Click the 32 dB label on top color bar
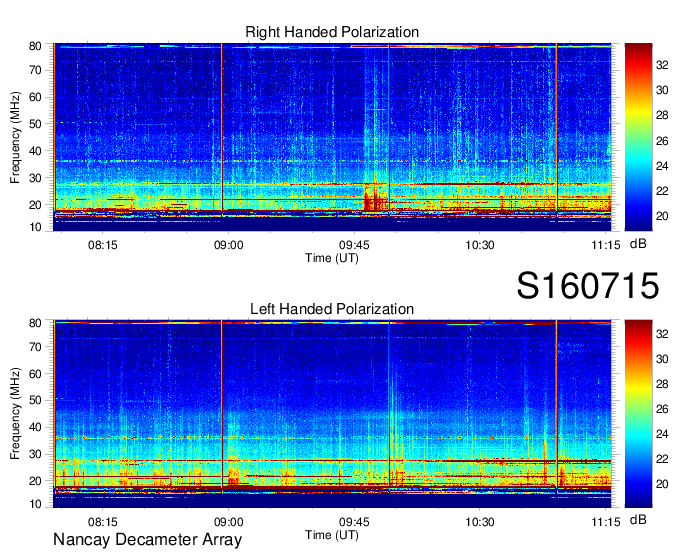Viewport: 680px width, 552px height. click(662, 65)
